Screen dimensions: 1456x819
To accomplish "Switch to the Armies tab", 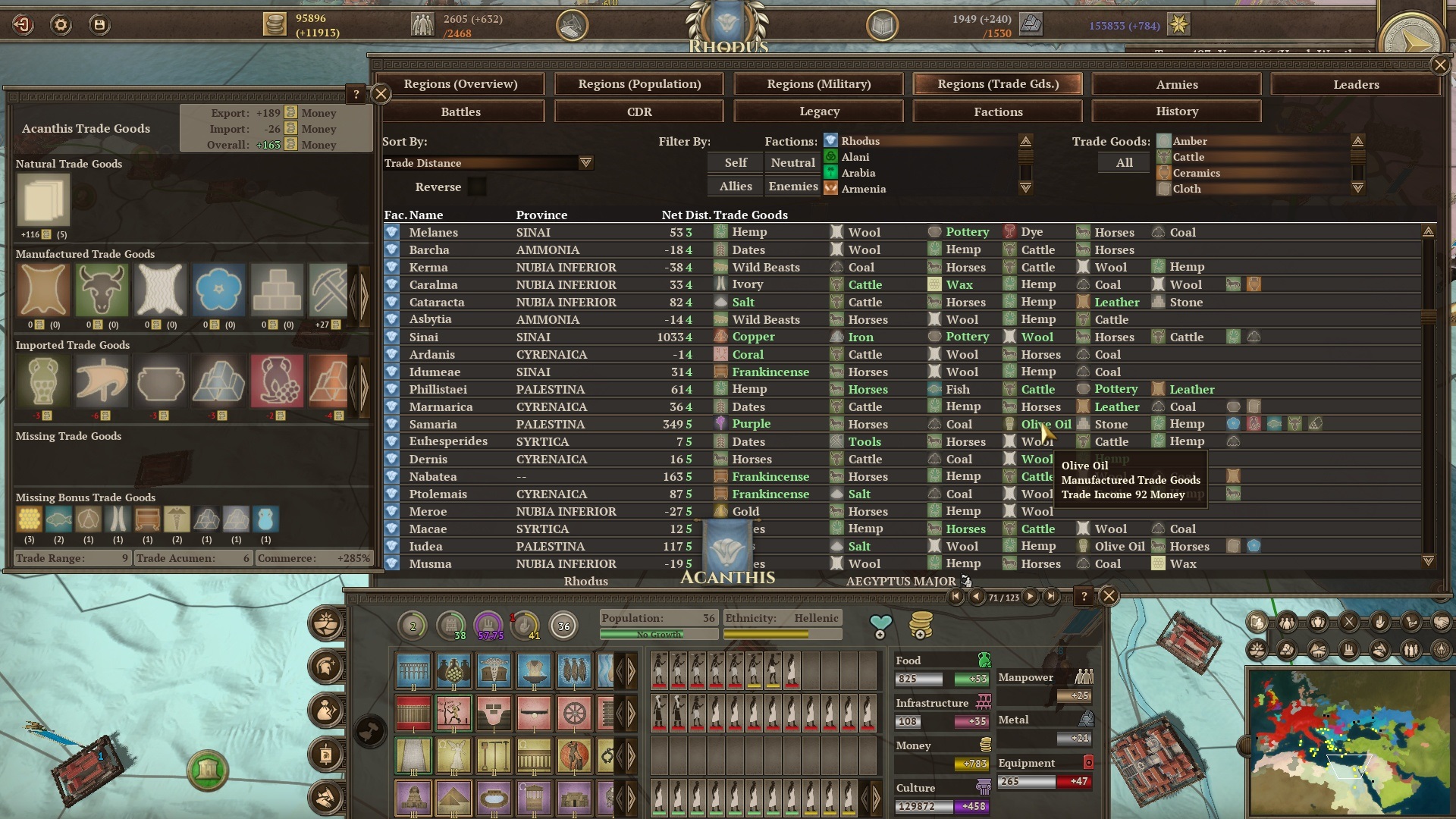I will pyautogui.click(x=1177, y=84).
